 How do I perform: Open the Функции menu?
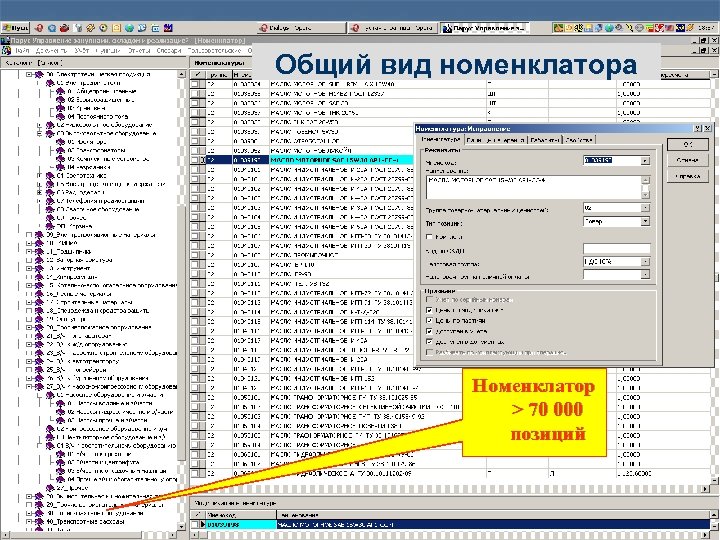tap(108, 50)
